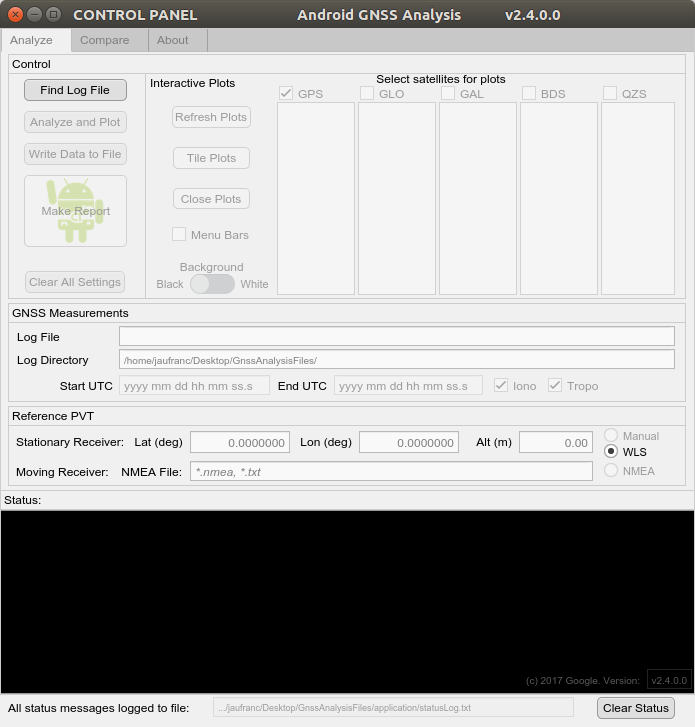Click the Find Log File button

(x=75, y=90)
